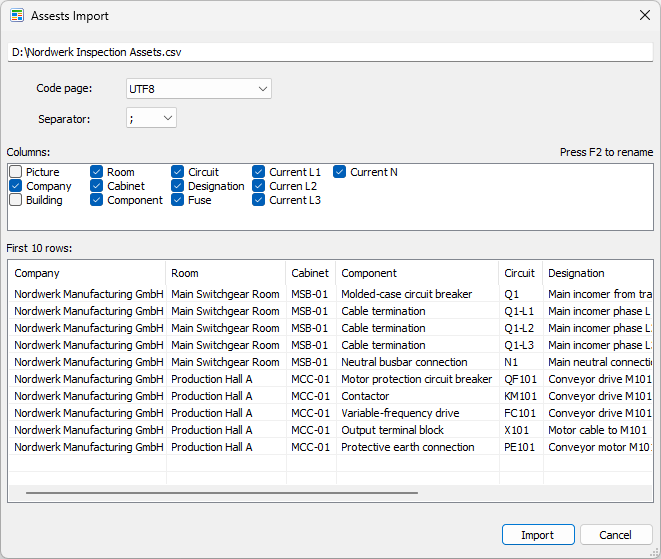Uncheck the Current N checkbox

point(339,172)
